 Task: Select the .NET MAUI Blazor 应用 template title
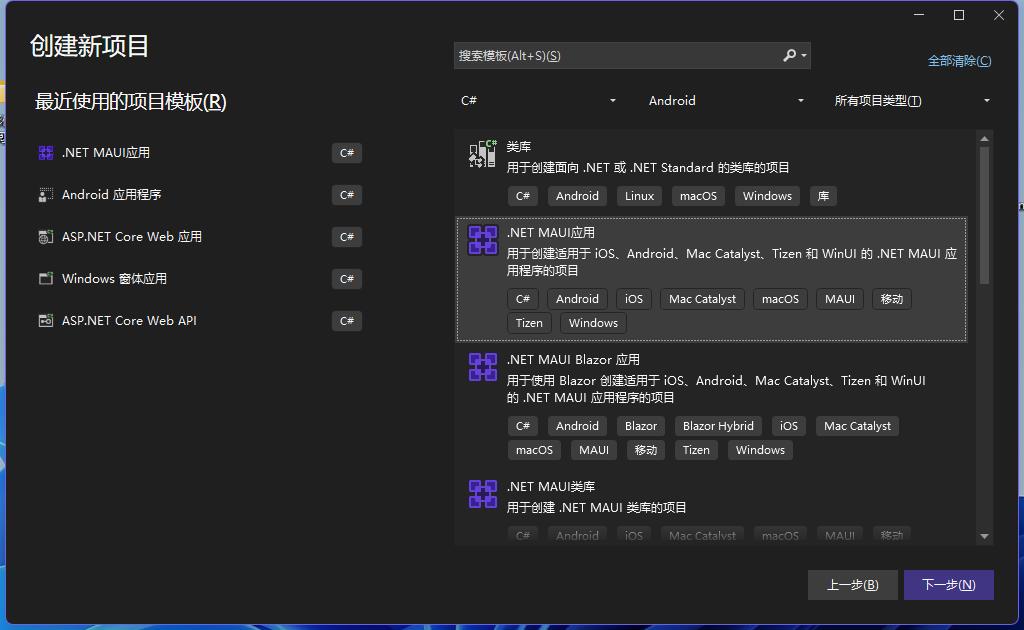[573, 360]
